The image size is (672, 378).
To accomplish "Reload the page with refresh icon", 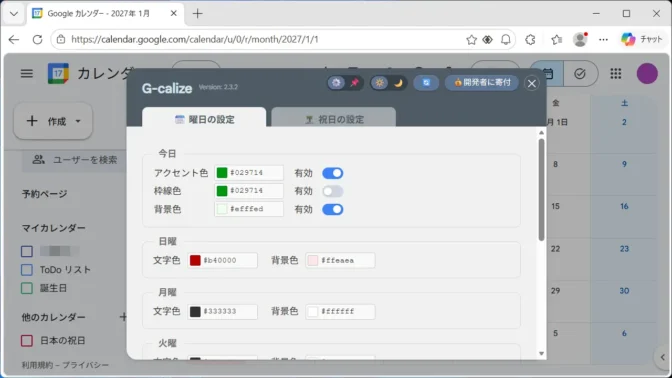I will [x=38, y=39].
